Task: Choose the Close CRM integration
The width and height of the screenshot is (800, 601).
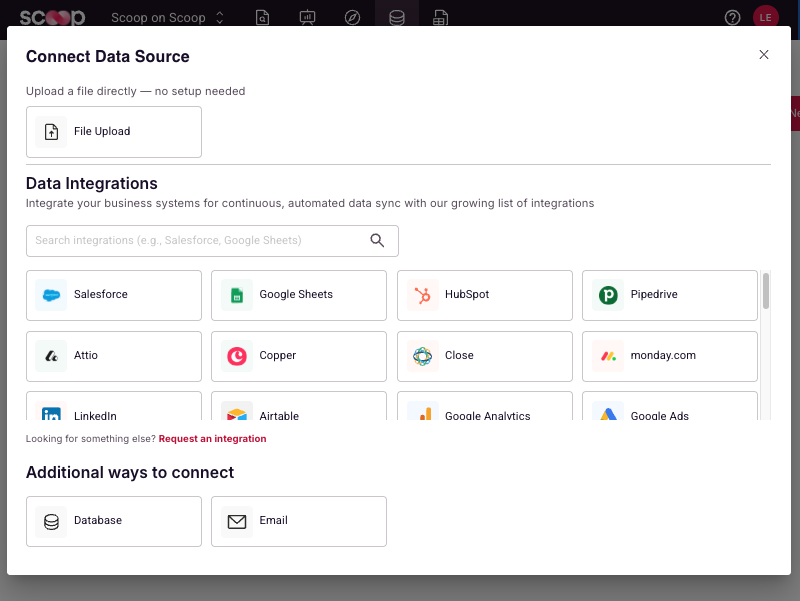Action: click(484, 356)
